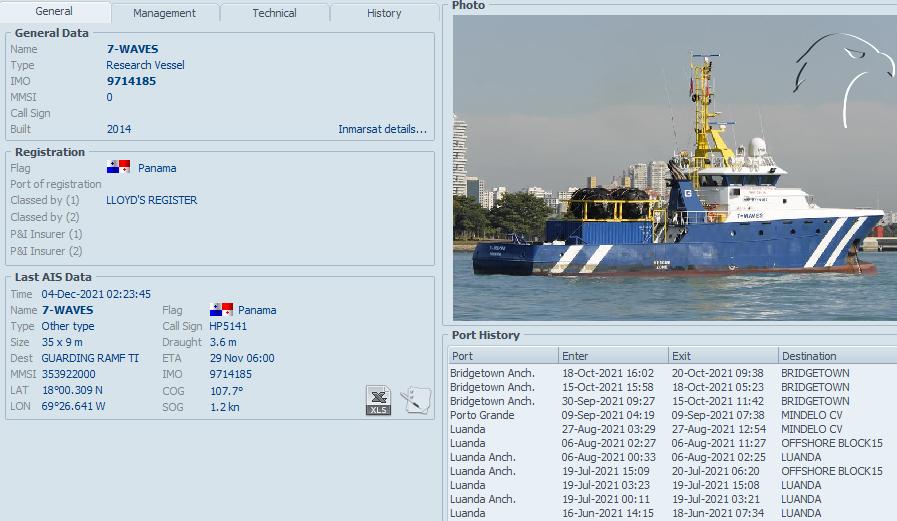This screenshot has width=897, height=521.
Task: Select Luanda row entered 16-Jun-2021 14:15
Action: (673, 513)
